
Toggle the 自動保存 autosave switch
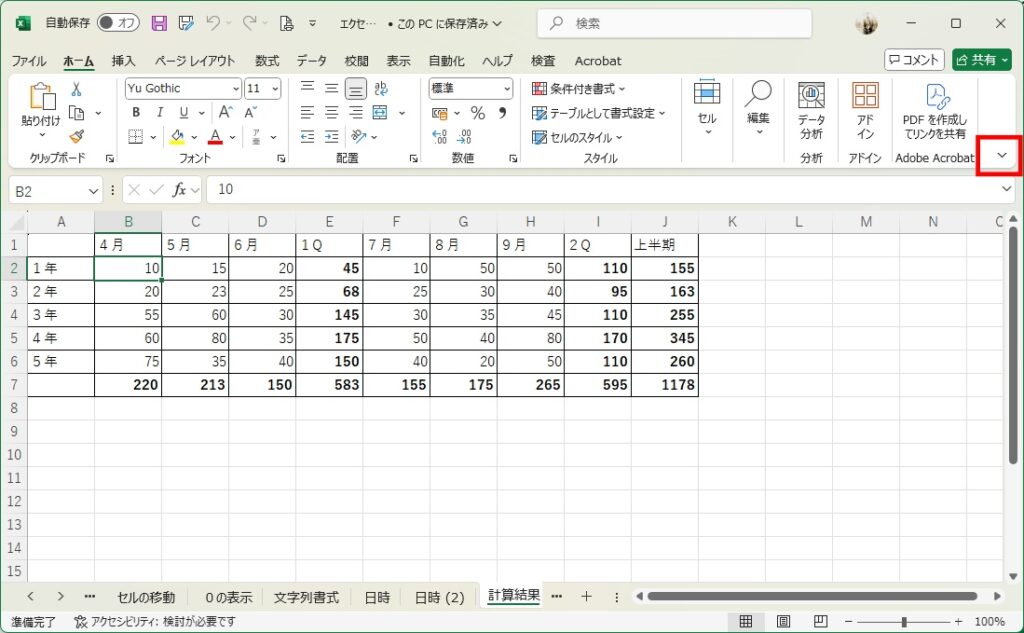pos(119,23)
